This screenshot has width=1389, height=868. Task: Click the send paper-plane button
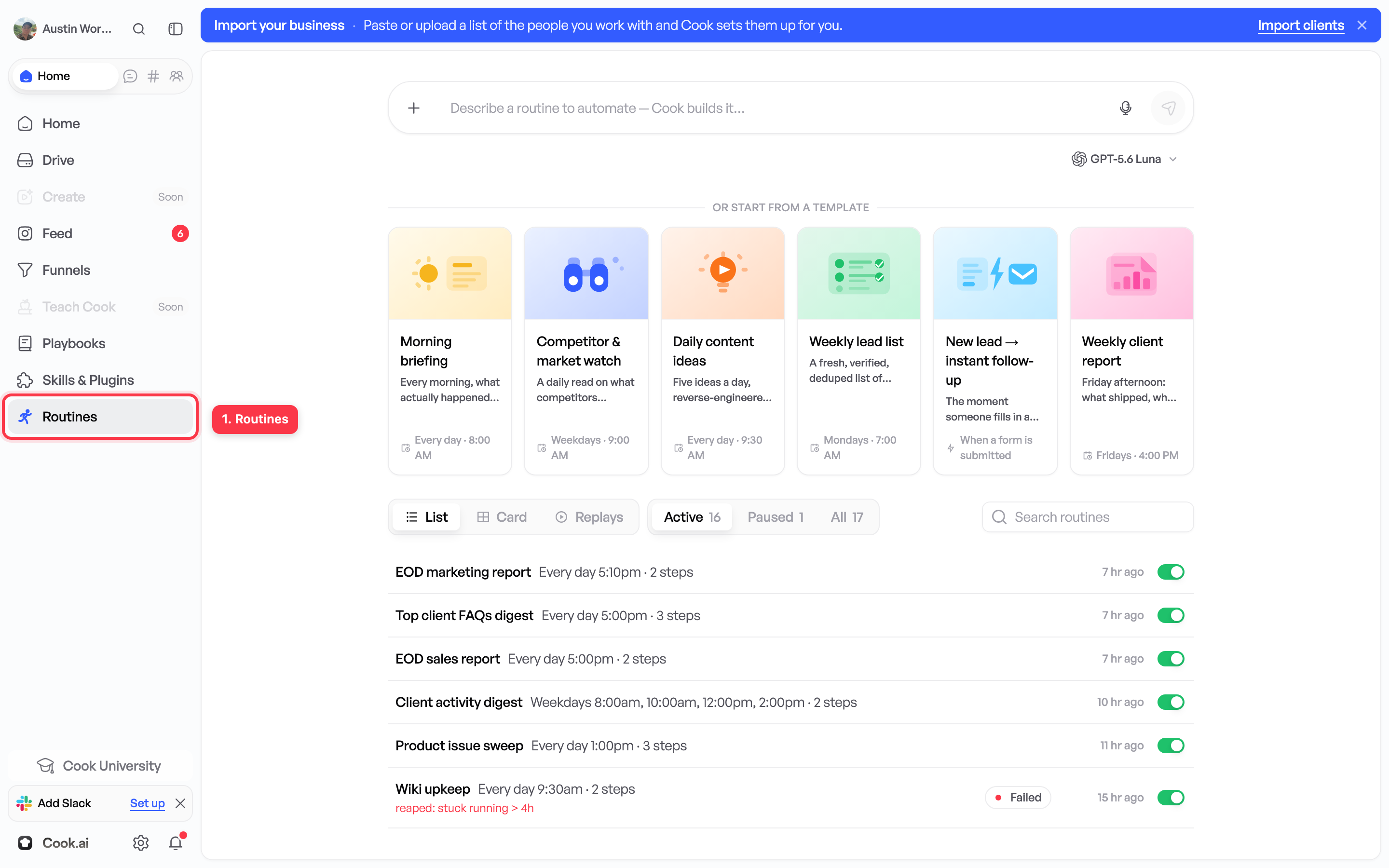tap(1168, 108)
